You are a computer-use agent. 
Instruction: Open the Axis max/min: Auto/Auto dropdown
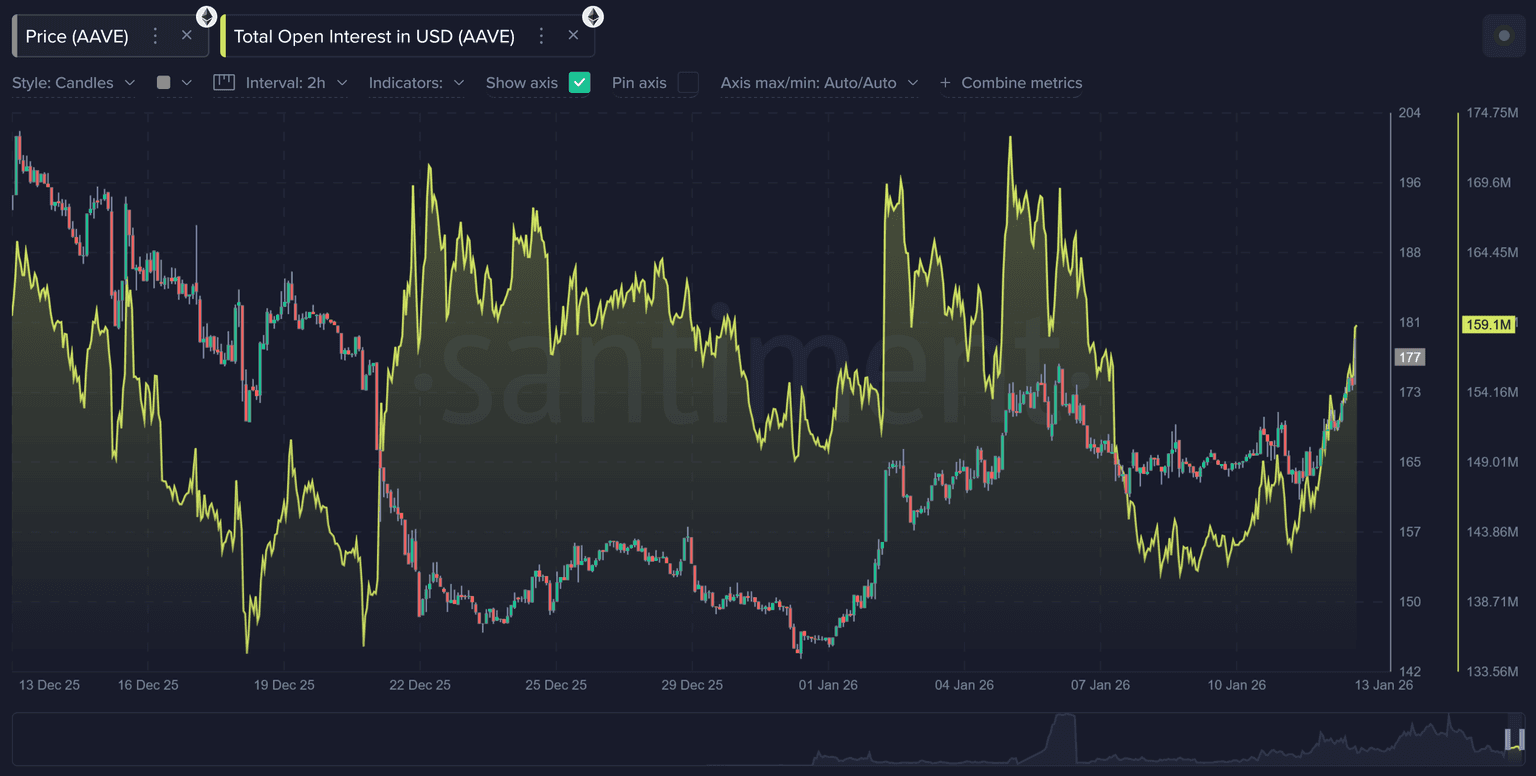click(819, 83)
